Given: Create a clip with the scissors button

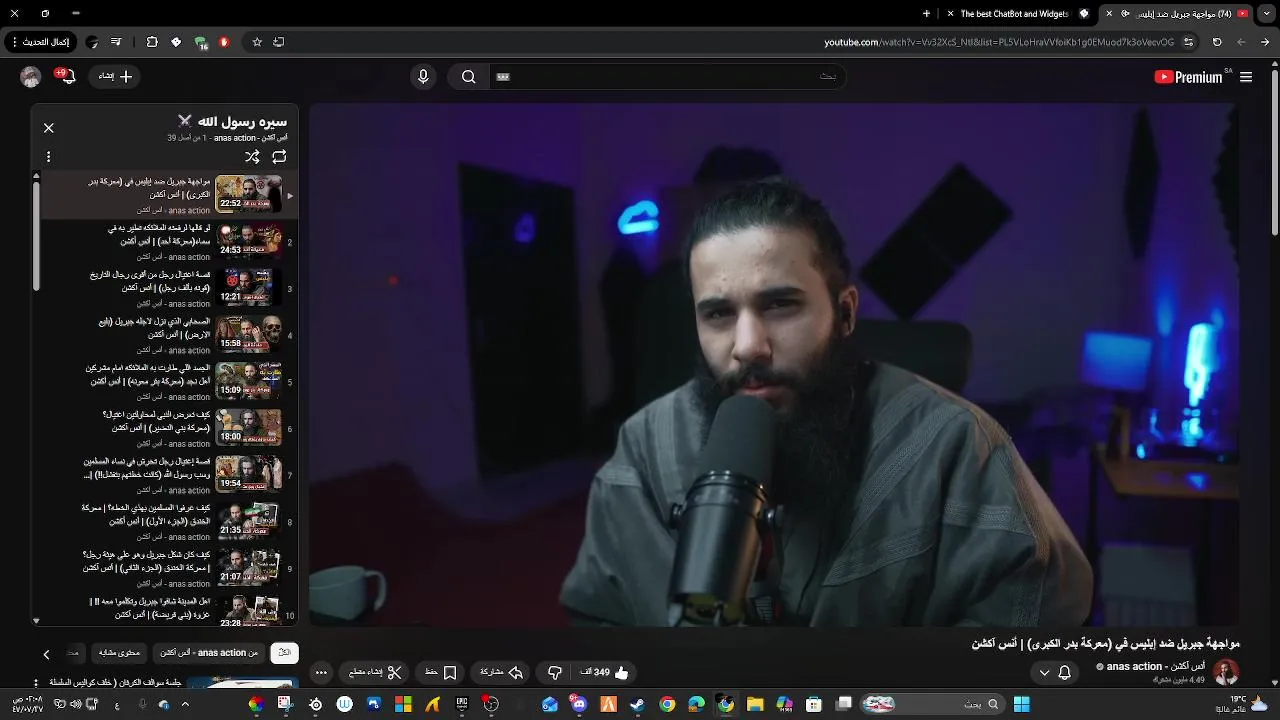Looking at the screenshot, I should coord(375,672).
